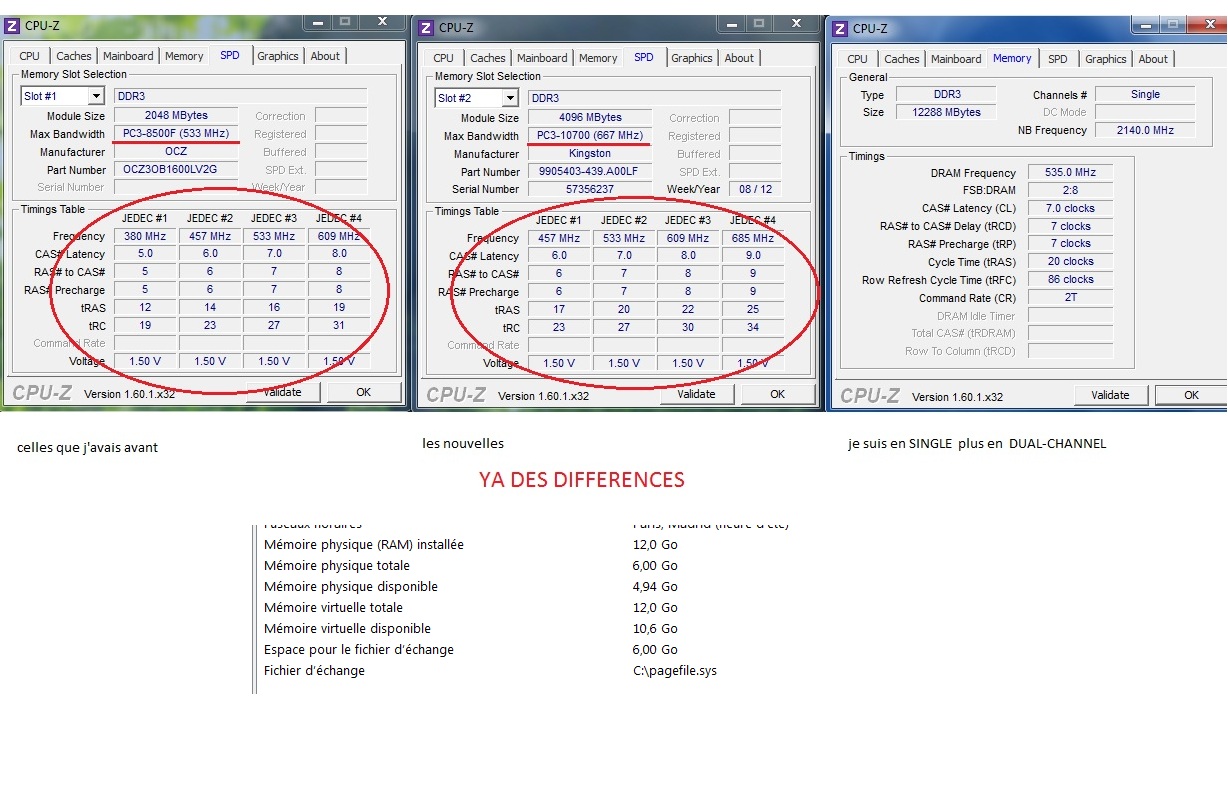Image resolution: width=1228 pixels, height=790 pixels.
Task: Expand the Slot #2 memory slot selector
Action: 510,98
